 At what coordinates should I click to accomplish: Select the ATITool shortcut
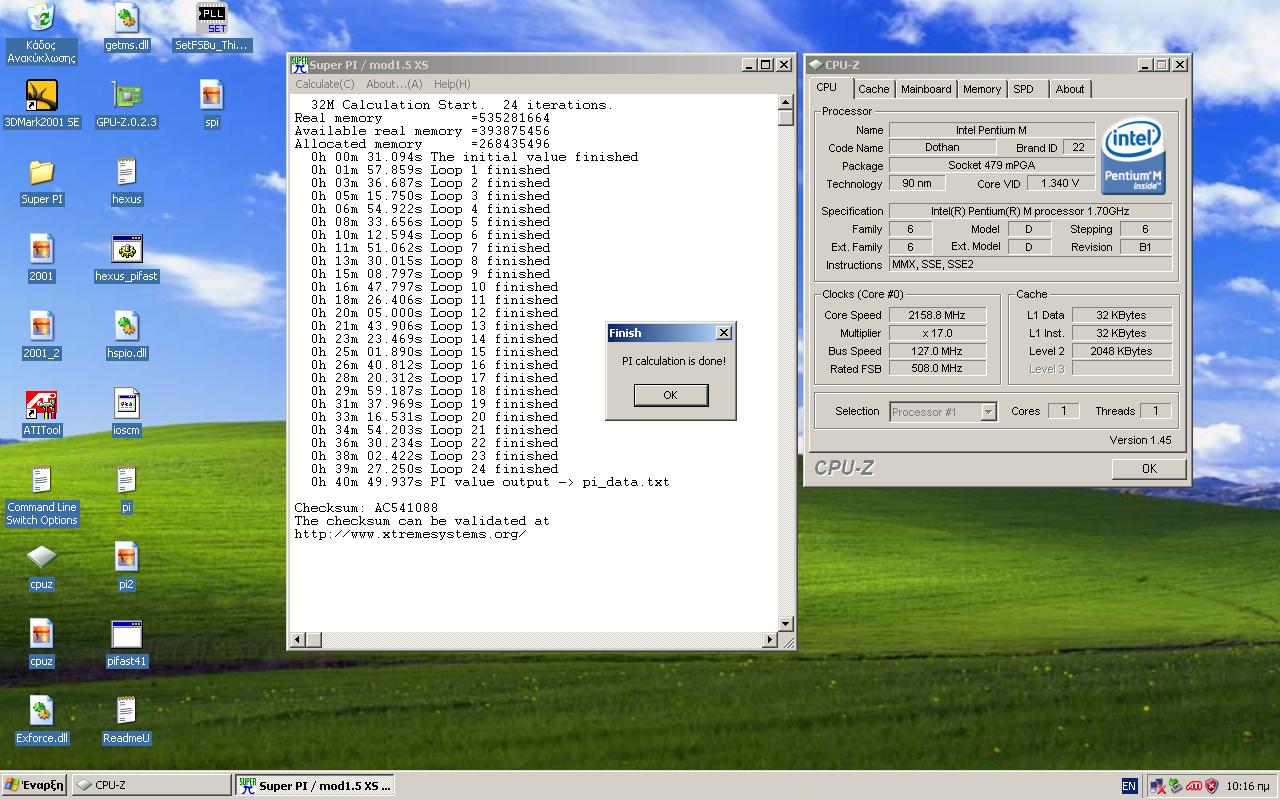tap(41, 412)
